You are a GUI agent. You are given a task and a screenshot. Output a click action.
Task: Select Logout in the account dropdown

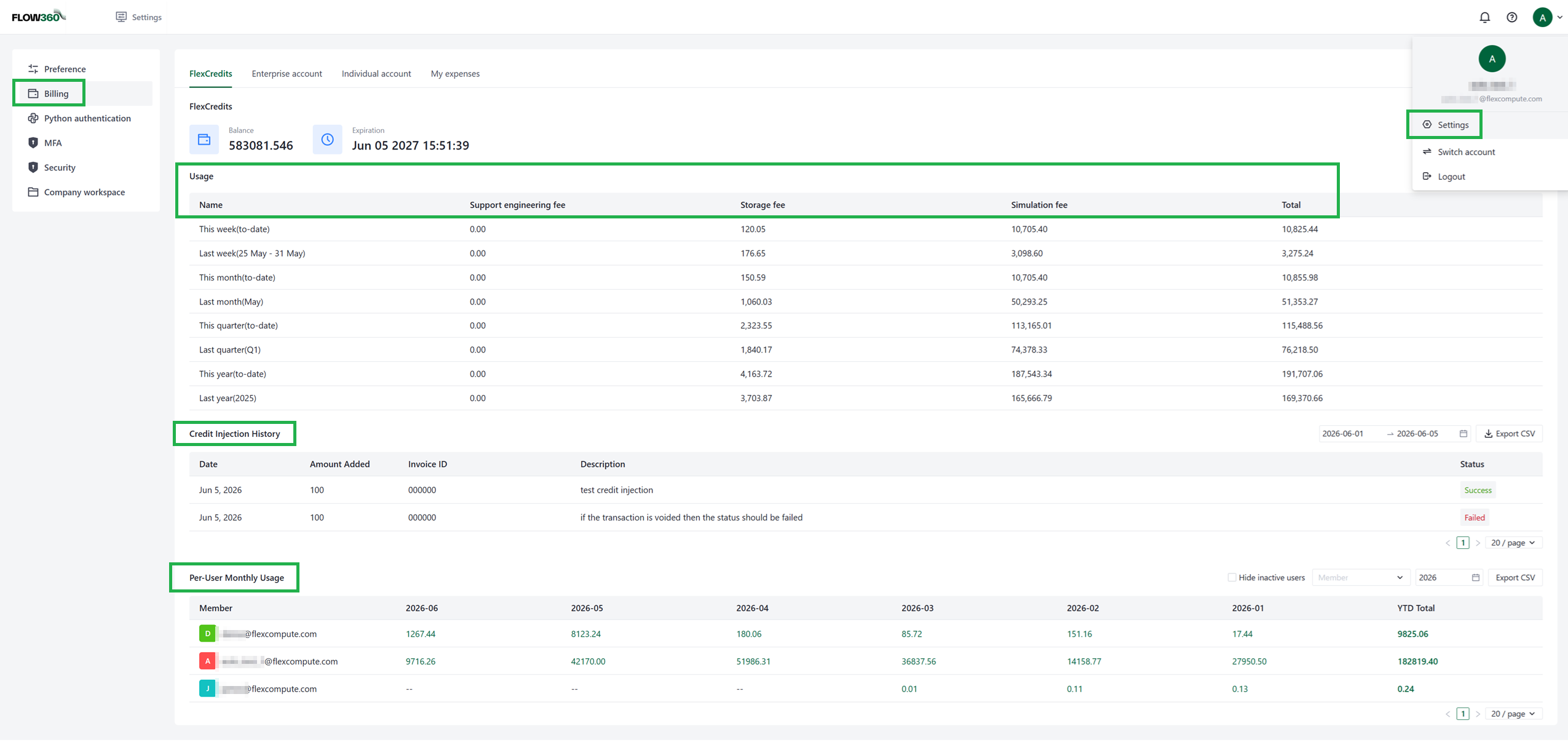tap(1490, 177)
